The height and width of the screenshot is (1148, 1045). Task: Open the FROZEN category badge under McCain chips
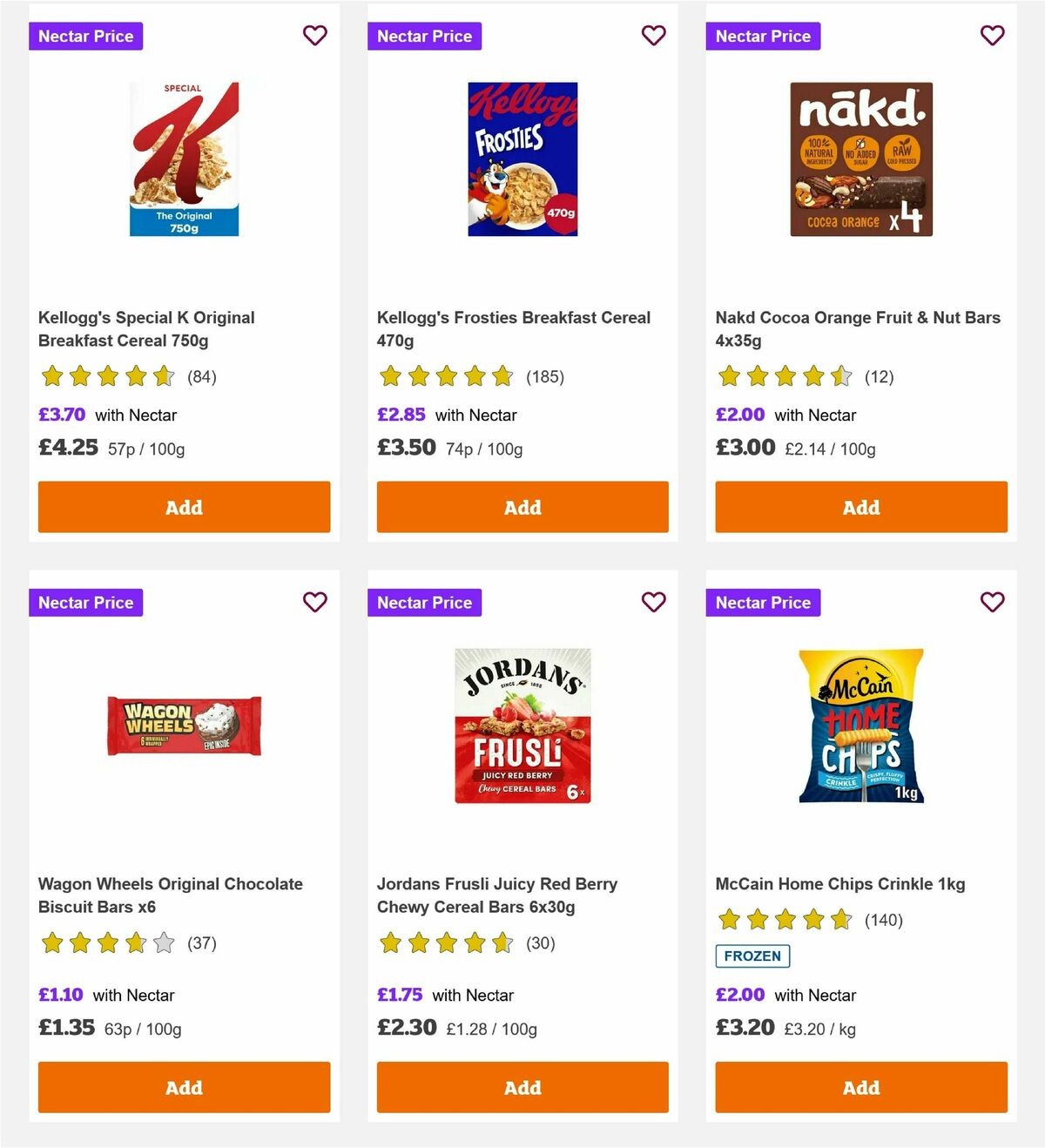point(753,956)
